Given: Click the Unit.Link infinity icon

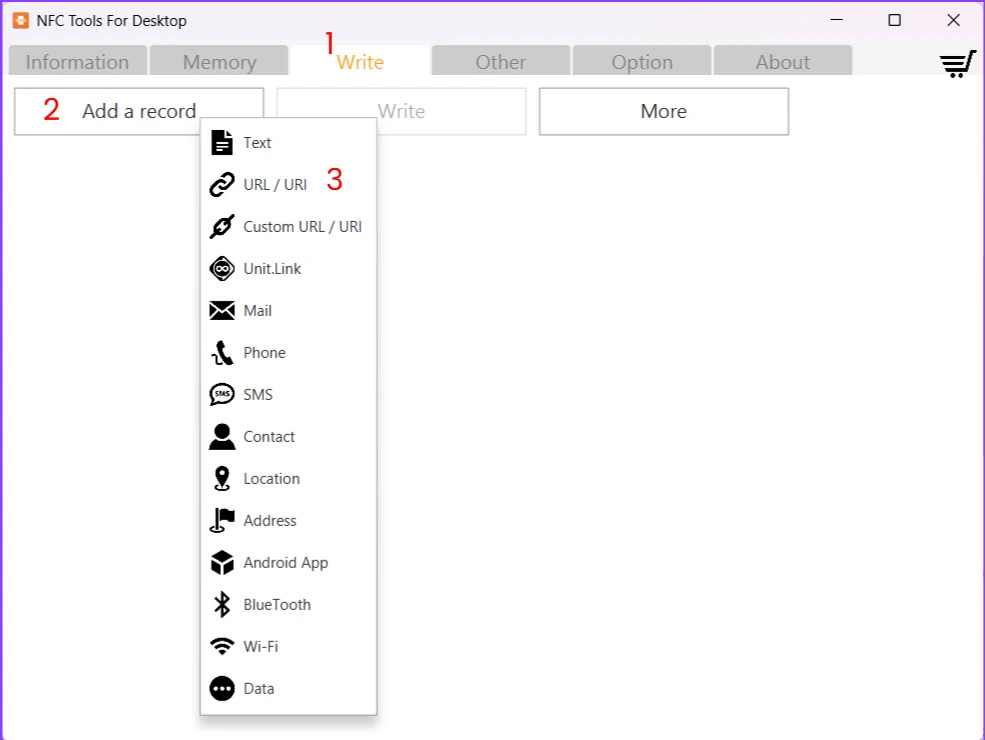Looking at the screenshot, I should point(222,269).
